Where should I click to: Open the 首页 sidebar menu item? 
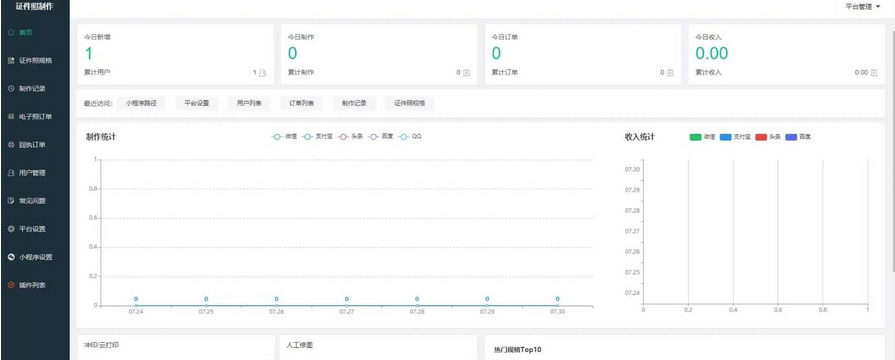point(35,33)
